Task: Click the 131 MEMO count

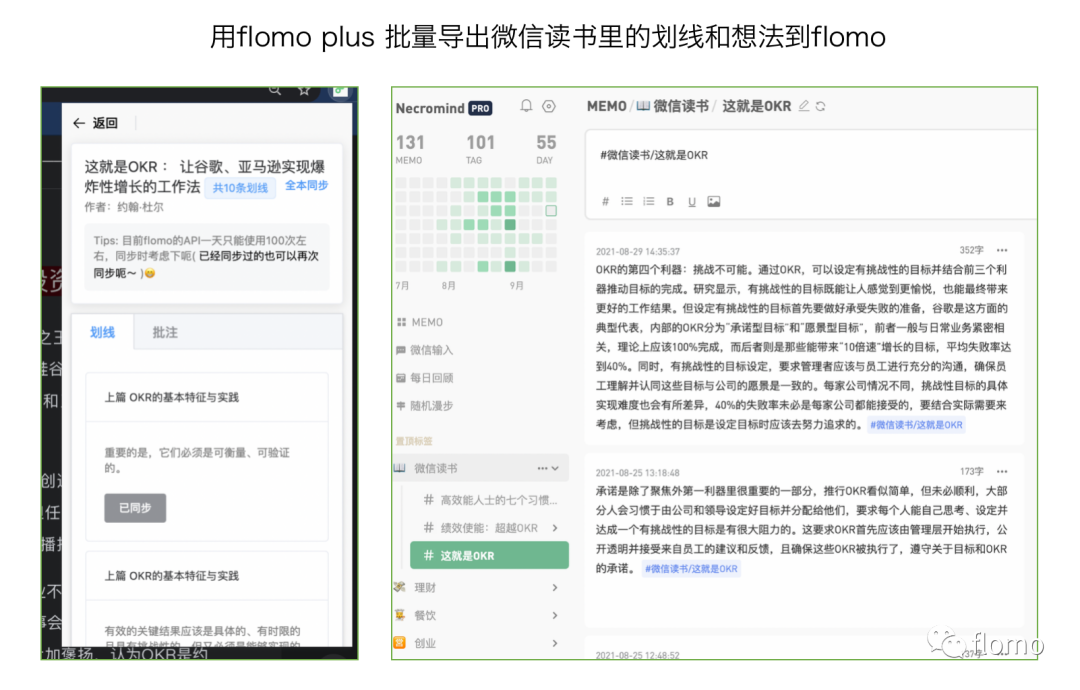Action: point(410,149)
